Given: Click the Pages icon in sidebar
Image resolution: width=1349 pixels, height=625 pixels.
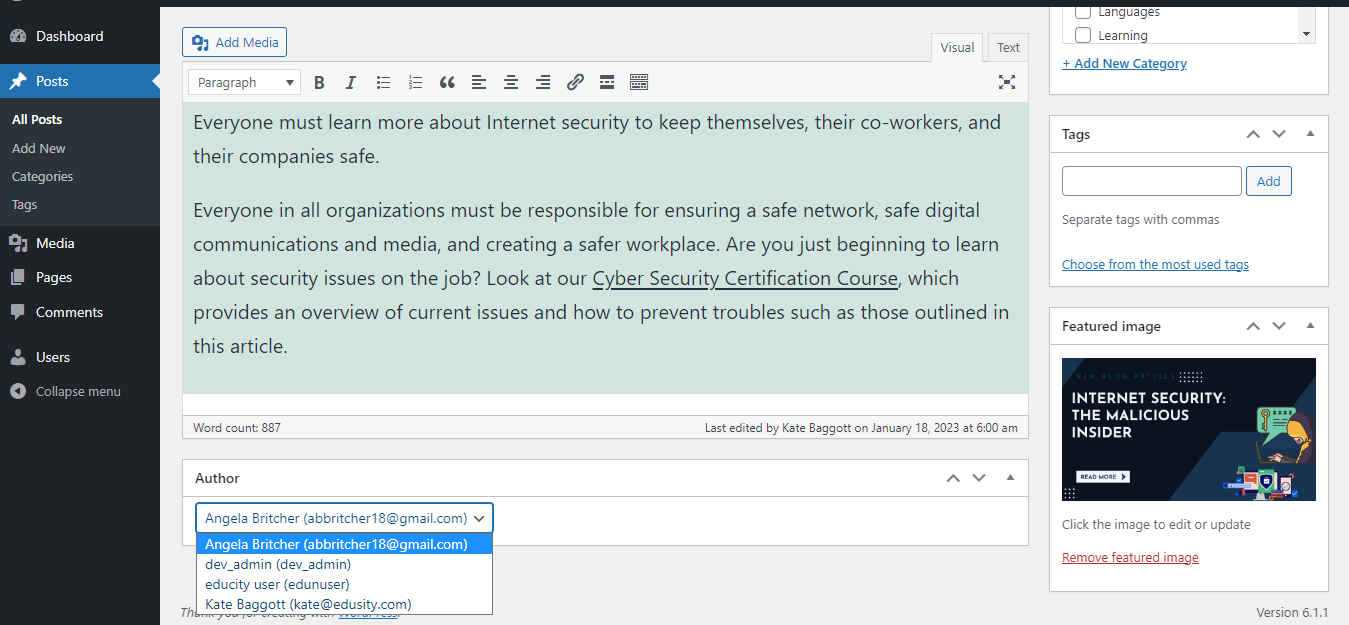Looking at the screenshot, I should pos(18,277).
